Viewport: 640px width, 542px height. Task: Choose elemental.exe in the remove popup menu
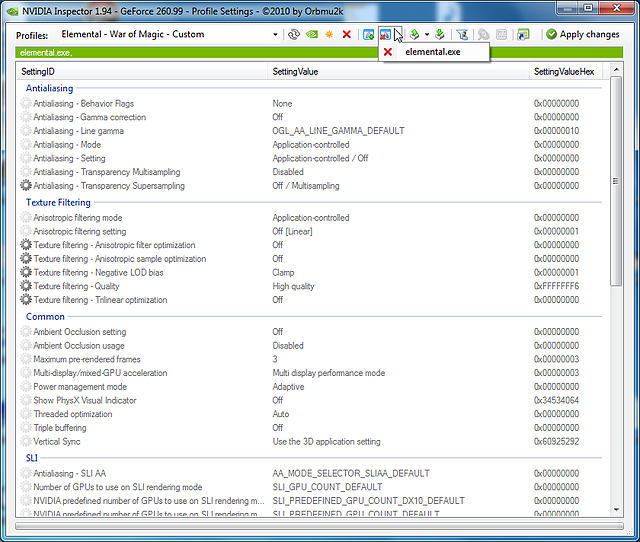(433, 52)
